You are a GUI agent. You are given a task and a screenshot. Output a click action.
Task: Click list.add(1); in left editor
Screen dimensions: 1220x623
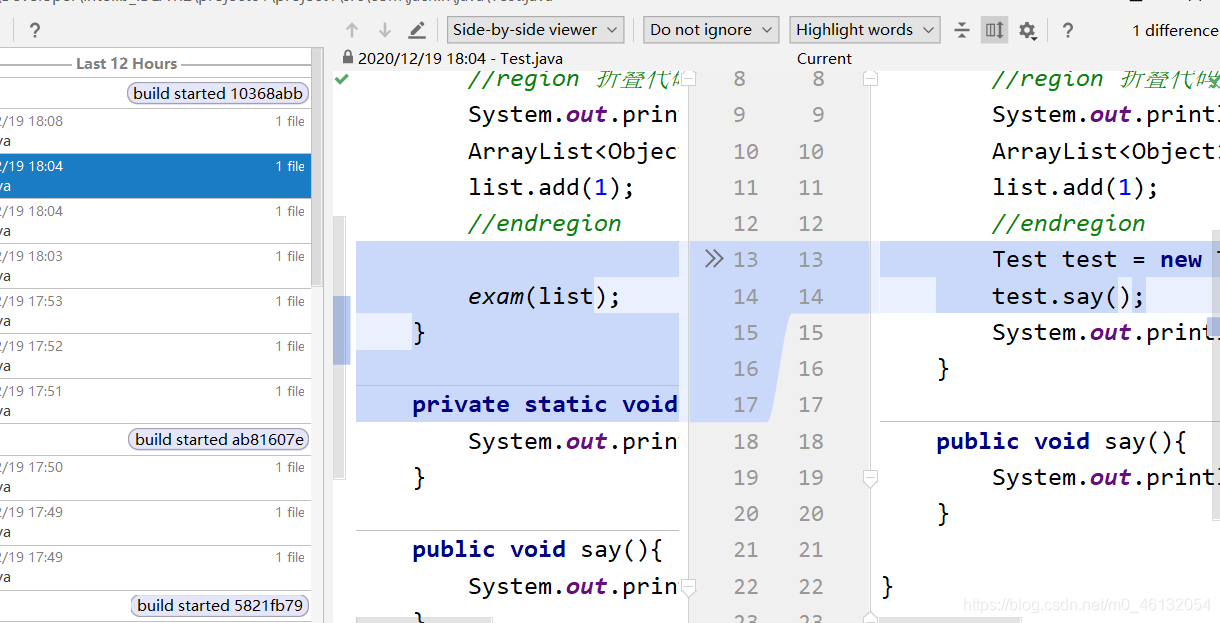pos(551,187)
